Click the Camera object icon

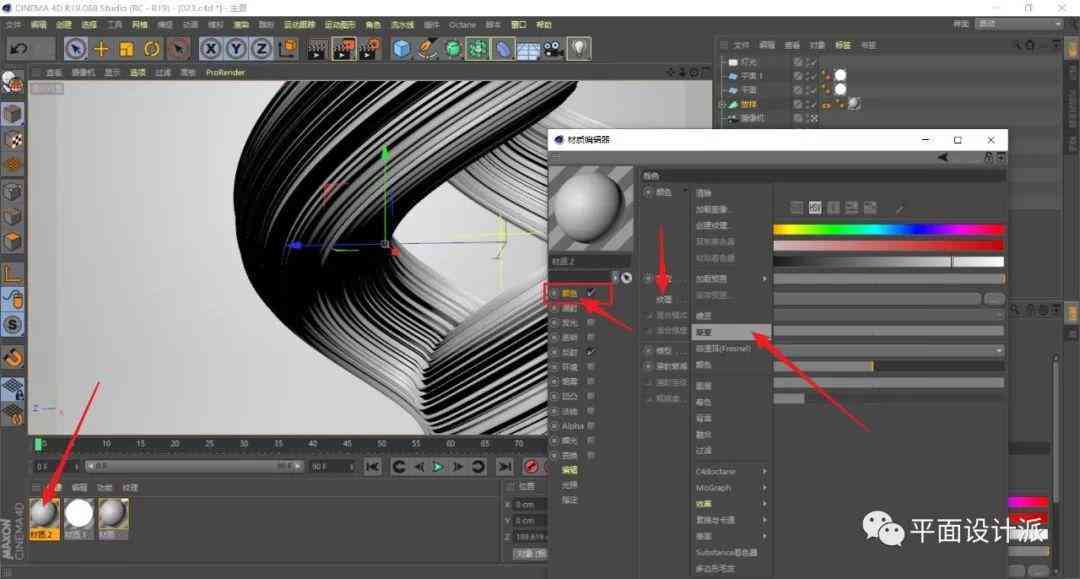(x=554, y=48)
